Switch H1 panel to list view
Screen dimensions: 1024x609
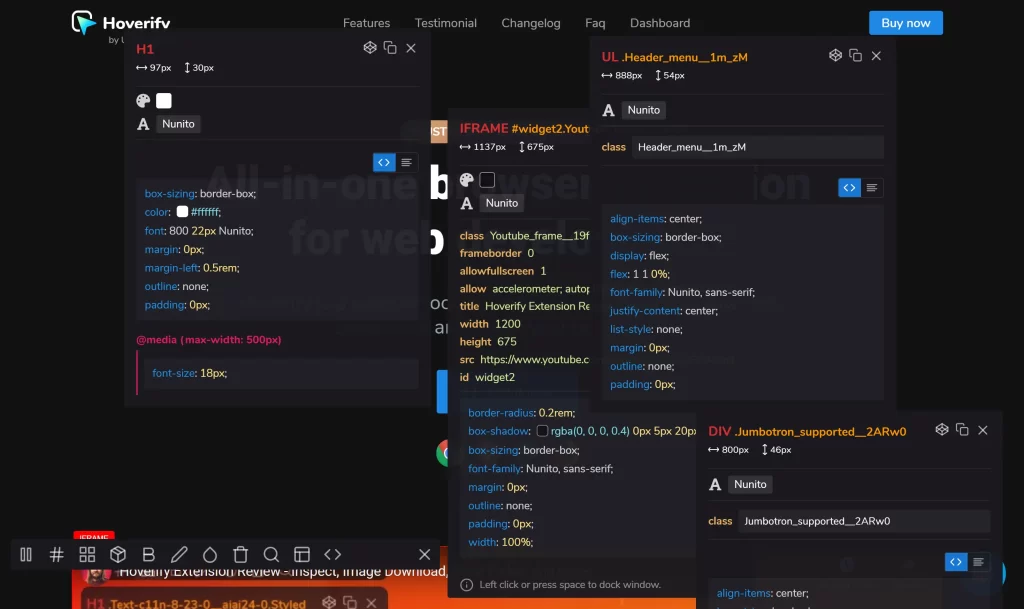pyautogui.click(x=406, y=163)
